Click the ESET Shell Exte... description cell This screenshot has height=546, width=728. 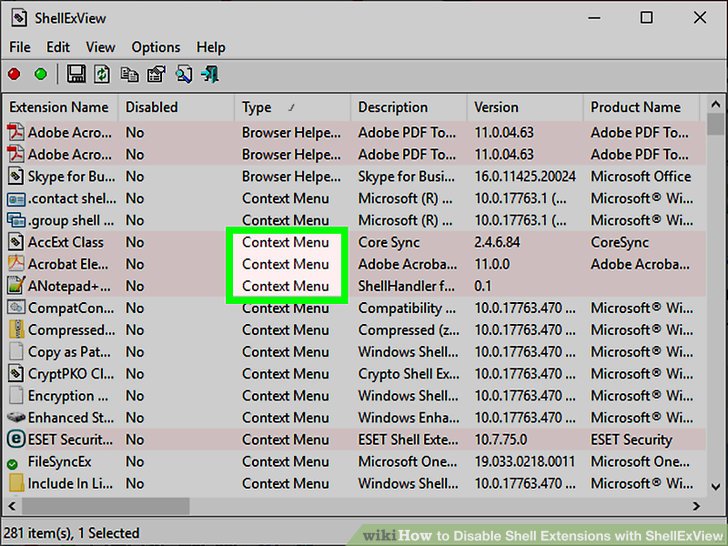pyautogui.click(x=408, y=440)
